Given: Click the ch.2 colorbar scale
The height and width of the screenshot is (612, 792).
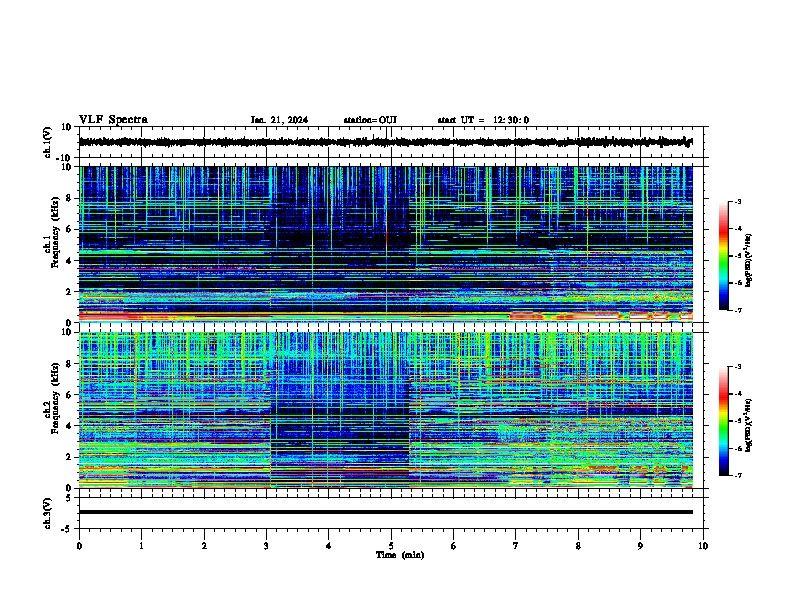Looking at the screenshot, I should (x=724, y=421).
